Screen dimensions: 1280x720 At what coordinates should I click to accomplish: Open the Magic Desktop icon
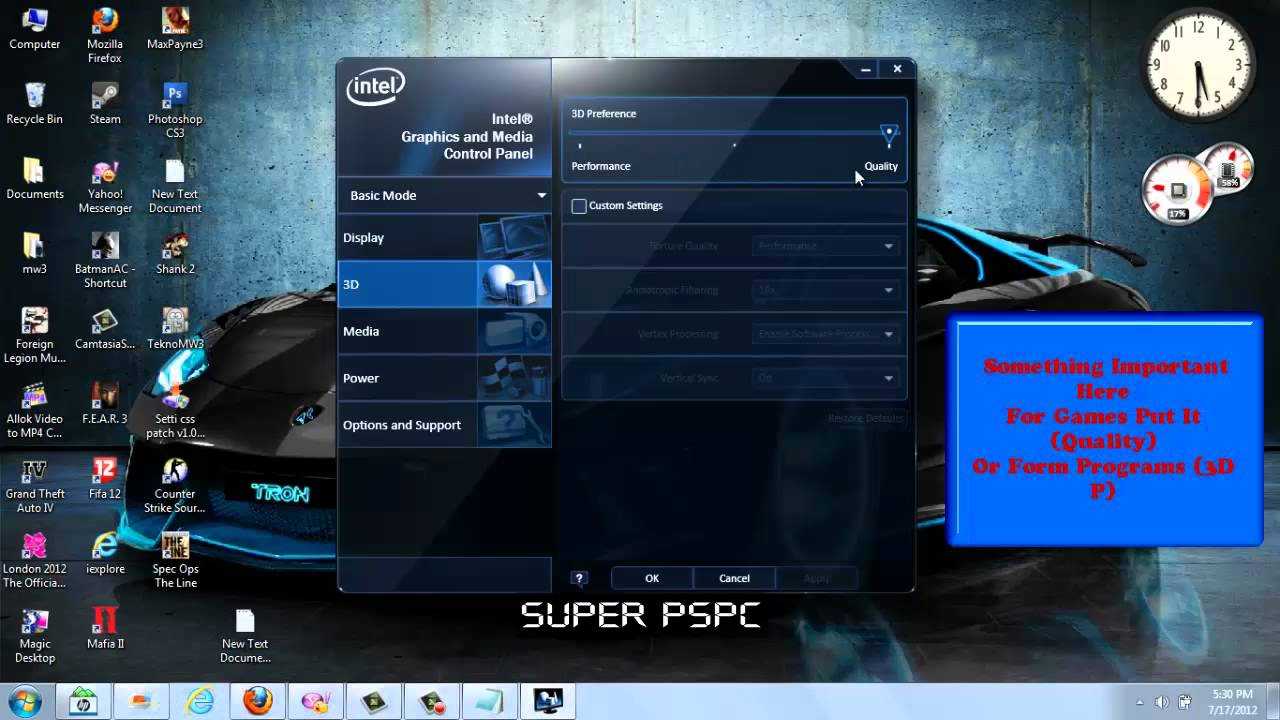coord(35,635)
